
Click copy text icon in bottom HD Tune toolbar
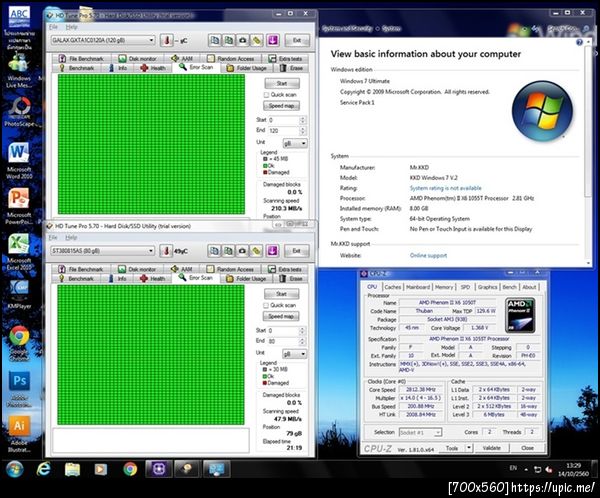point(214,251)
